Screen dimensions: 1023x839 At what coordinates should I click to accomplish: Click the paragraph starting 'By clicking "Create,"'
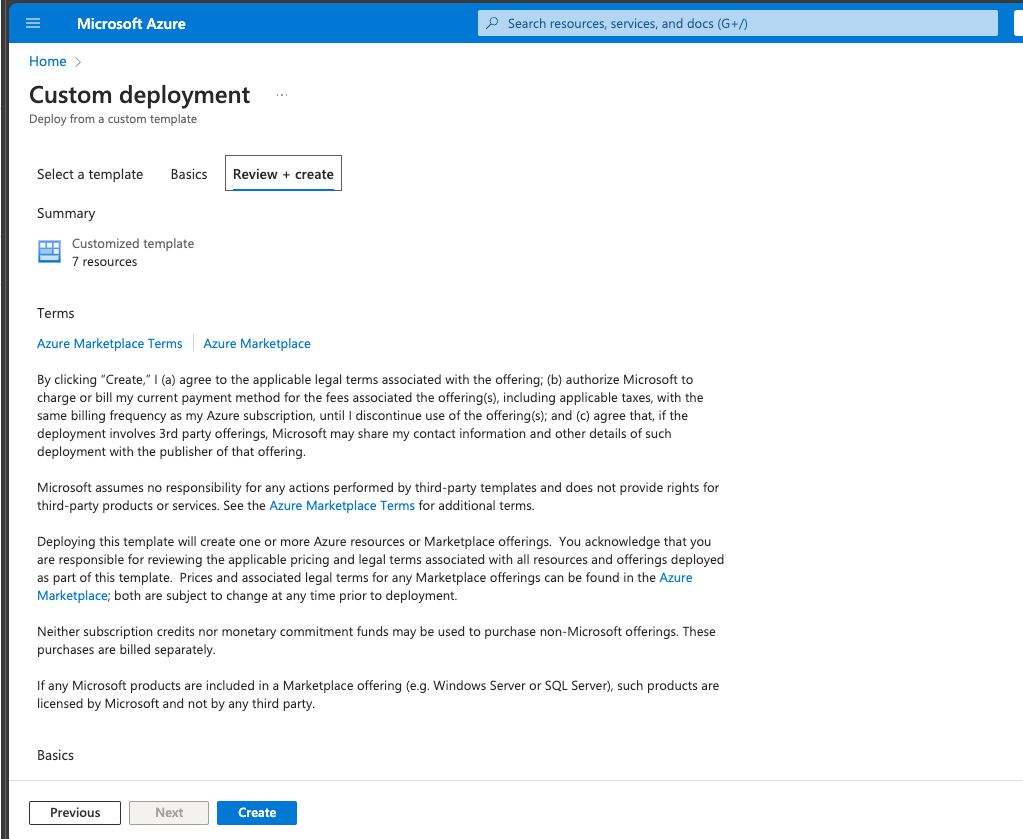coord(370,416)
